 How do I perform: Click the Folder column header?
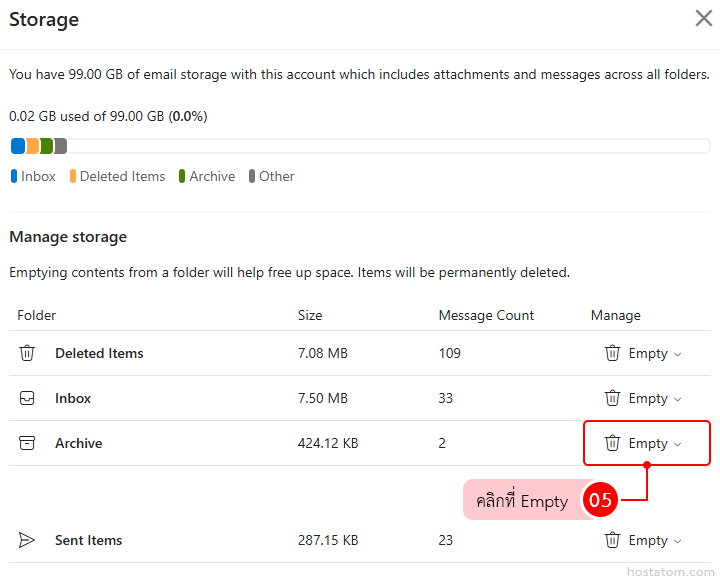(36, 315)
